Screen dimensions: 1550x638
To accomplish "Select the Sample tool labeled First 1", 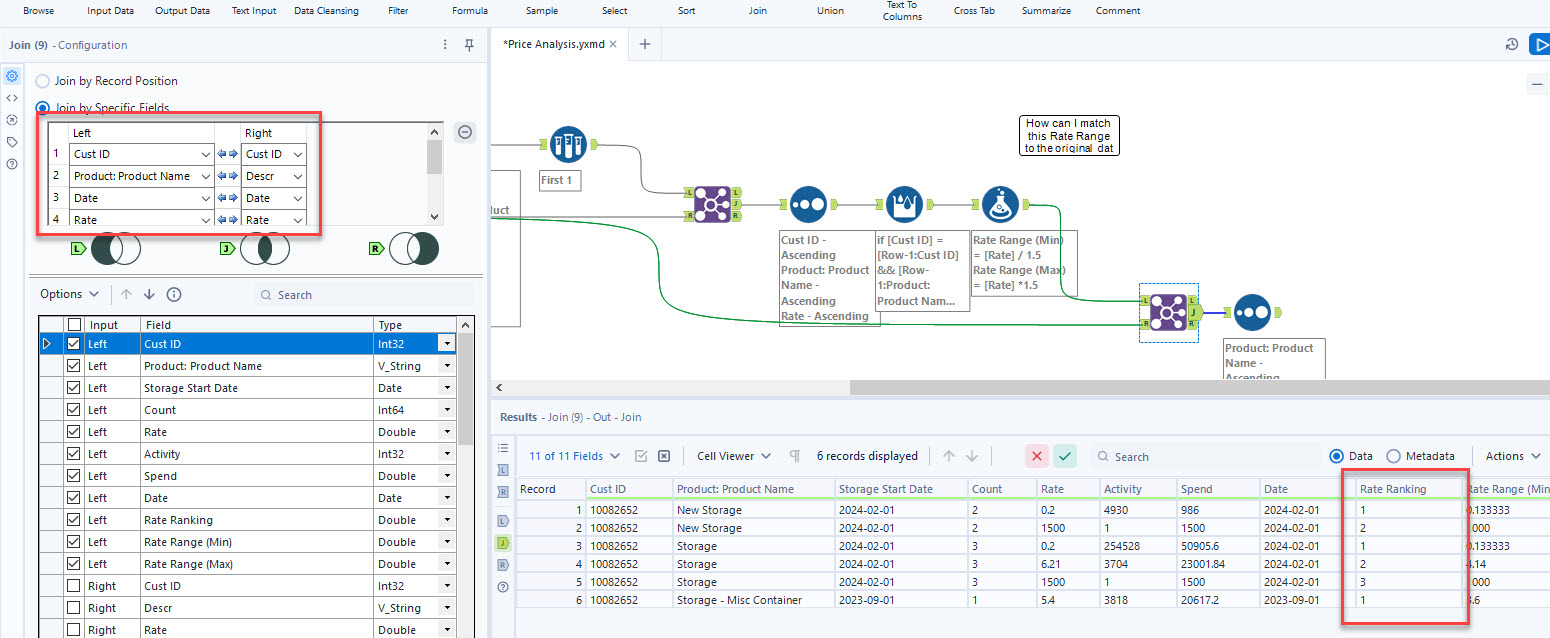I will coord(568,144).
